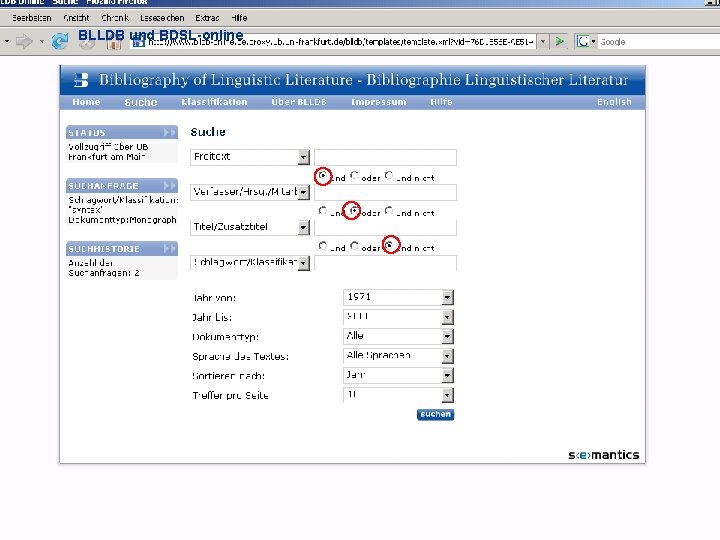Select 'oder' radio below Freitext row
The width and height of the screenshot is (720, 540).
[x=354, y=175]
